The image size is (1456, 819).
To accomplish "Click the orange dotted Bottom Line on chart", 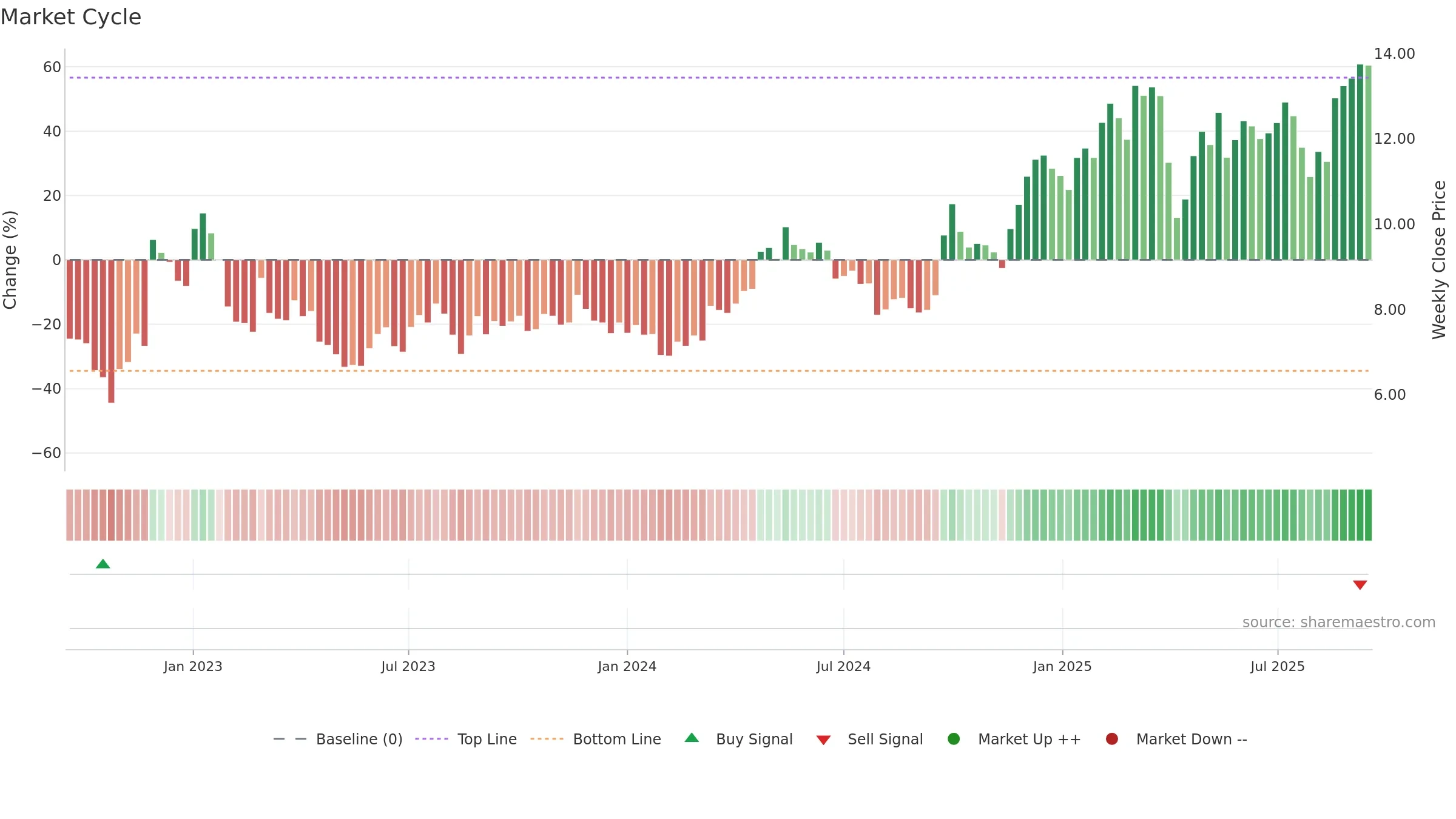I will click(719, 371).
